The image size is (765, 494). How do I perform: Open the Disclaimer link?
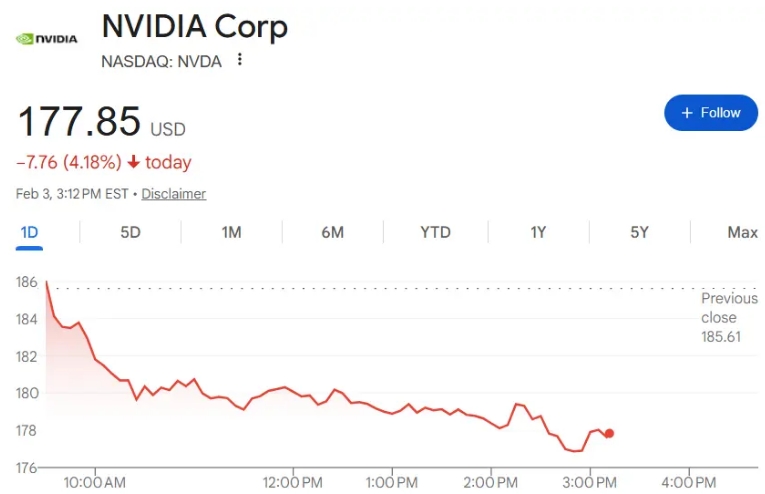point(173,194)
